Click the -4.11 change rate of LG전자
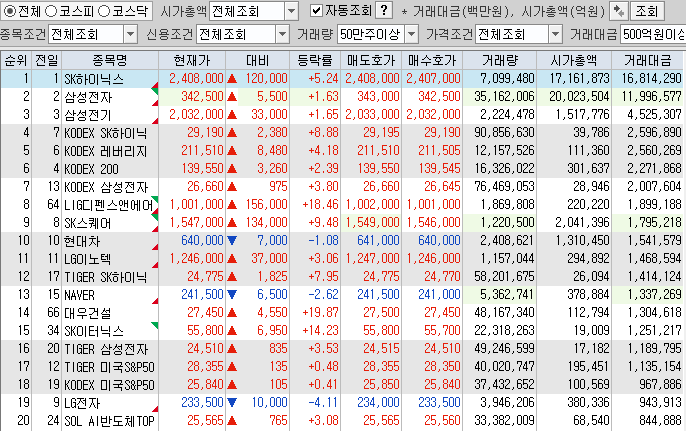Screen dimensions: 686x431 tap(323, 402)
